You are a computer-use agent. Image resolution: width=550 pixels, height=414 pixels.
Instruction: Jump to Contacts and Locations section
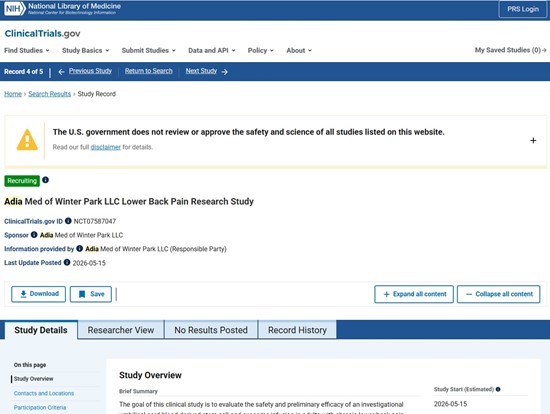coord(44,393)
